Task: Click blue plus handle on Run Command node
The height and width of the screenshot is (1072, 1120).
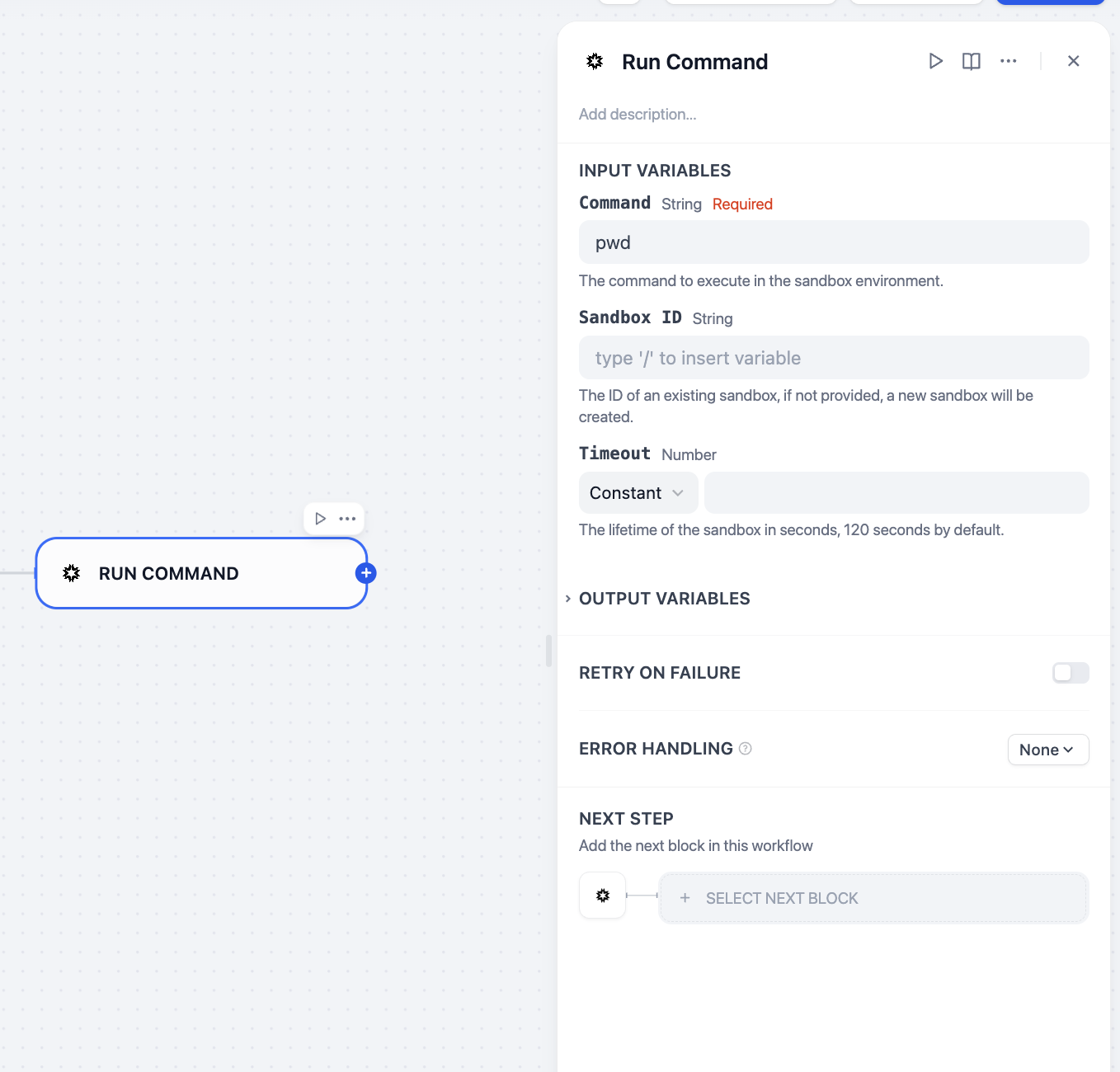Action: tap(366, 573)
